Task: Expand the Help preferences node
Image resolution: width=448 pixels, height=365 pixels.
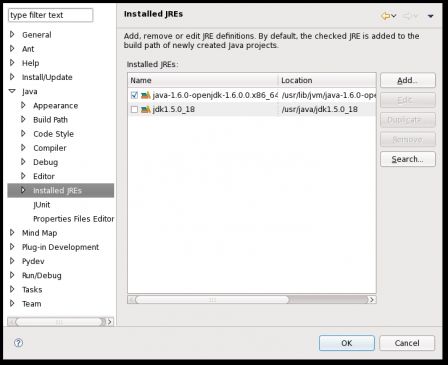Action: 12,63
